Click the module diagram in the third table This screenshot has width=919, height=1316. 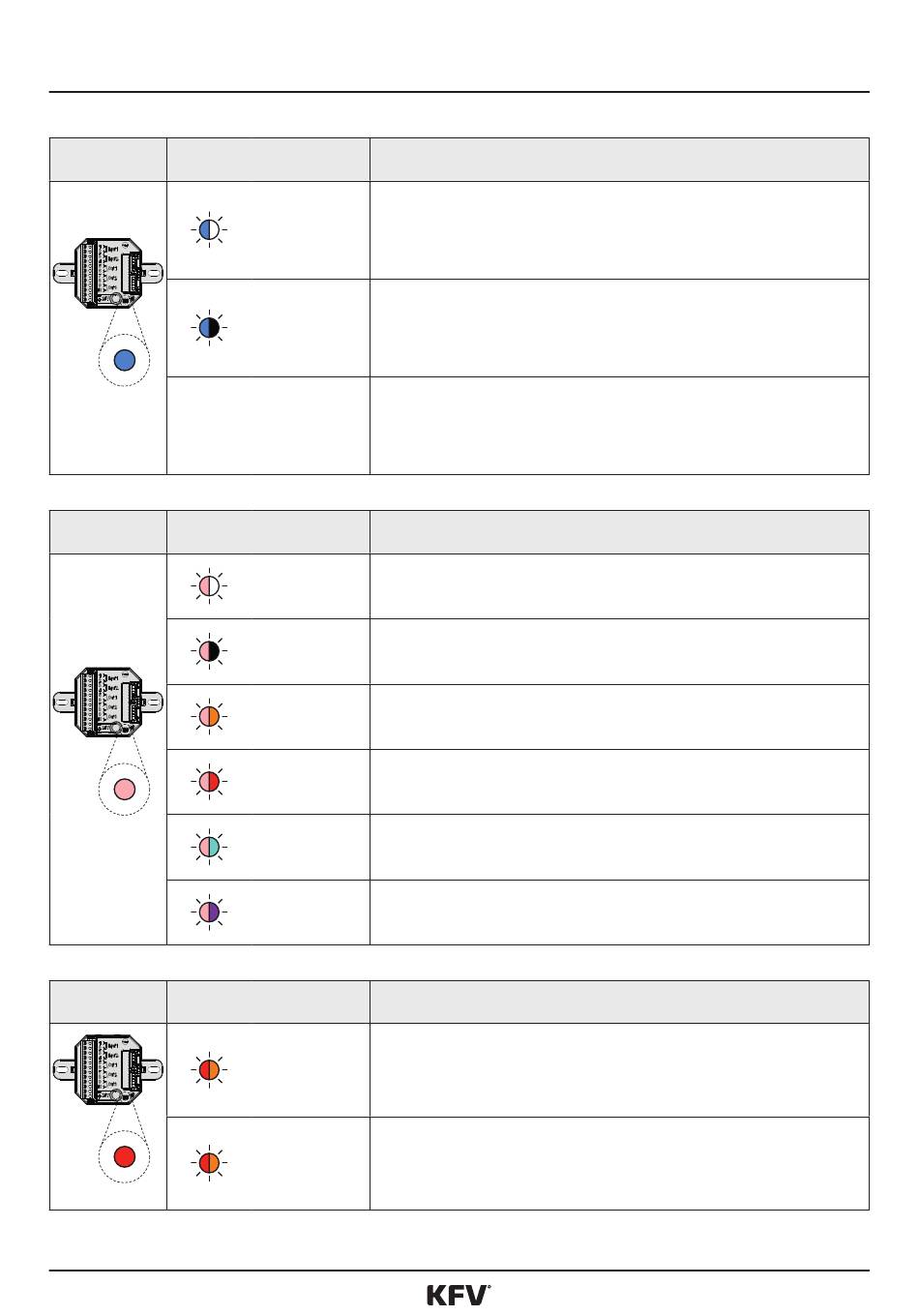coord(108,1069)
